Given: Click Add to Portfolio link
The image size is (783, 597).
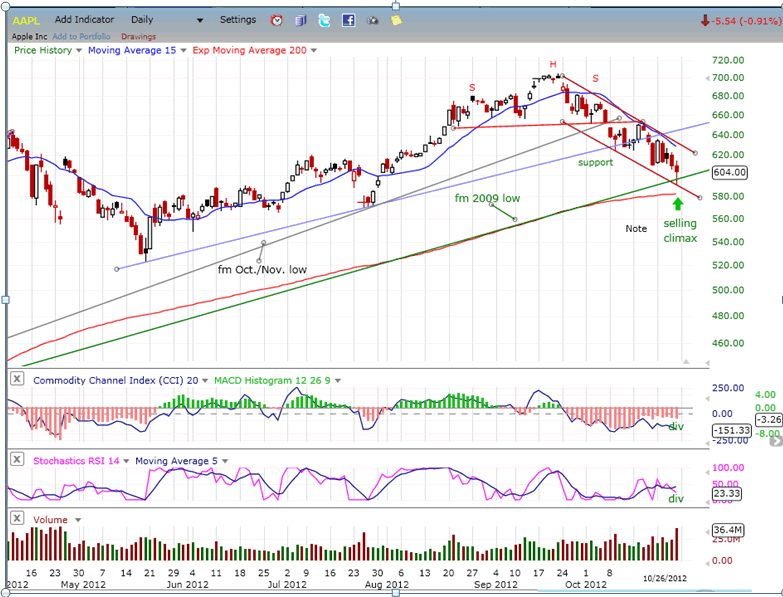Looking at the screenshot, I should [81, 36].
